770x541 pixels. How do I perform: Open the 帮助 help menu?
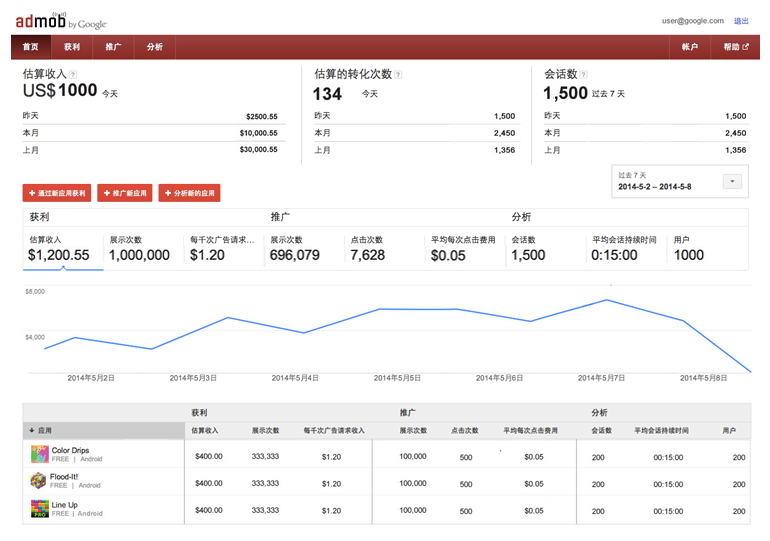coord(732,47)
